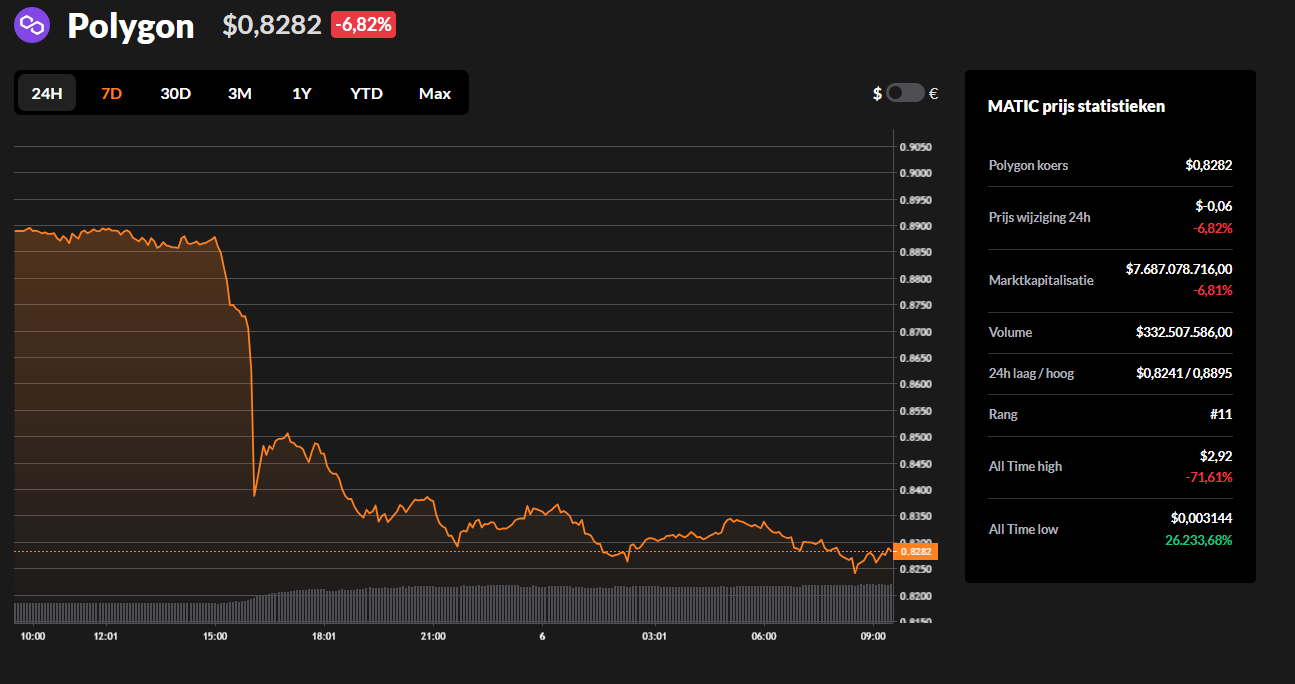Click the dollar symbol beside the toggle
Viewport: 1295px width, 684px height.
click(877, 93)
